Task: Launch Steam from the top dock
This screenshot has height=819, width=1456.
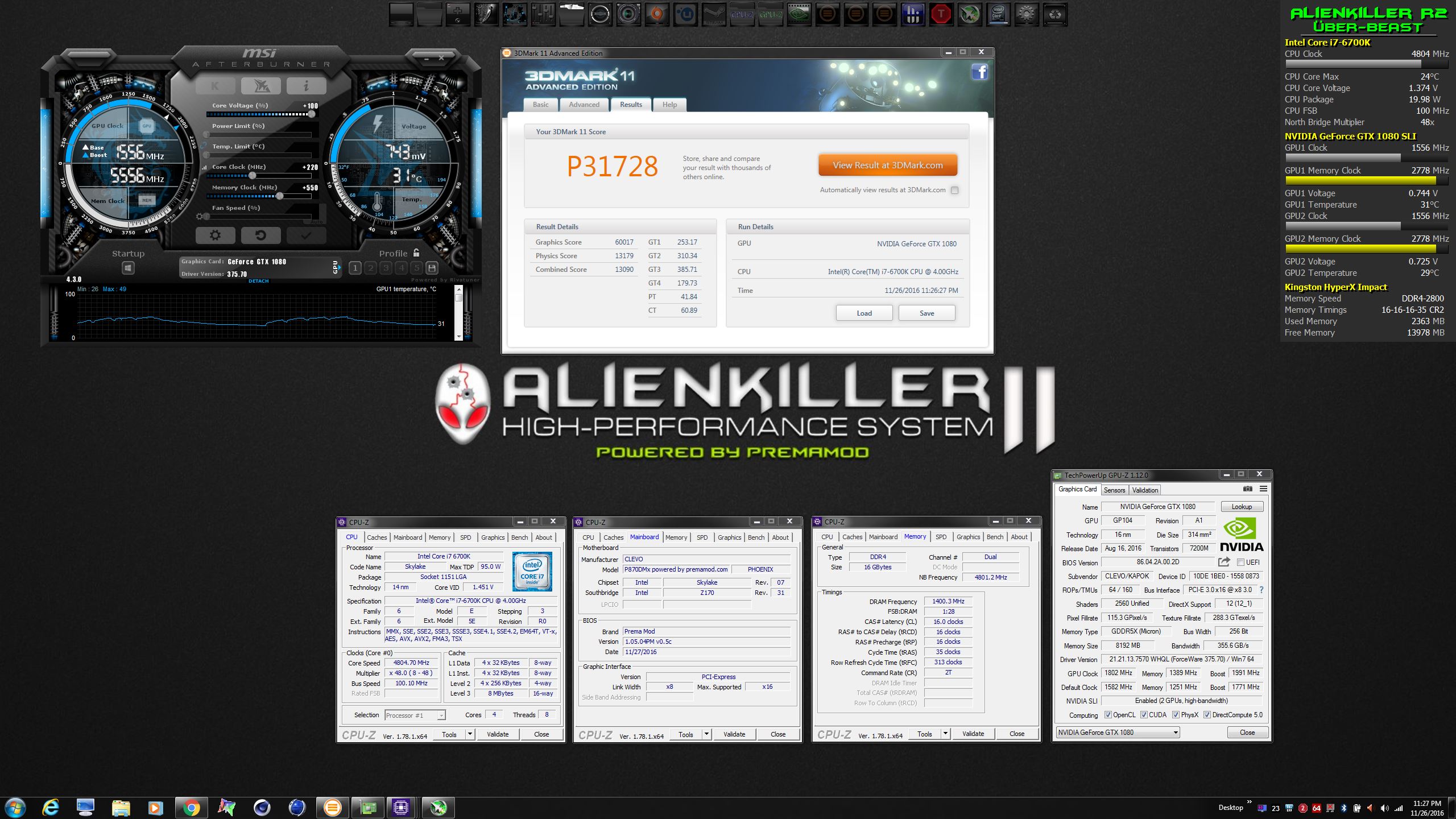Action: pos(714,14)
